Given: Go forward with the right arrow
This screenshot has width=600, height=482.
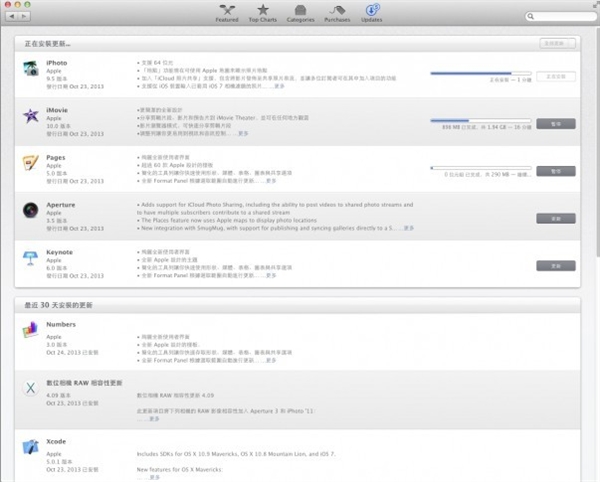Looking at the screenshot, I should 24,16.
